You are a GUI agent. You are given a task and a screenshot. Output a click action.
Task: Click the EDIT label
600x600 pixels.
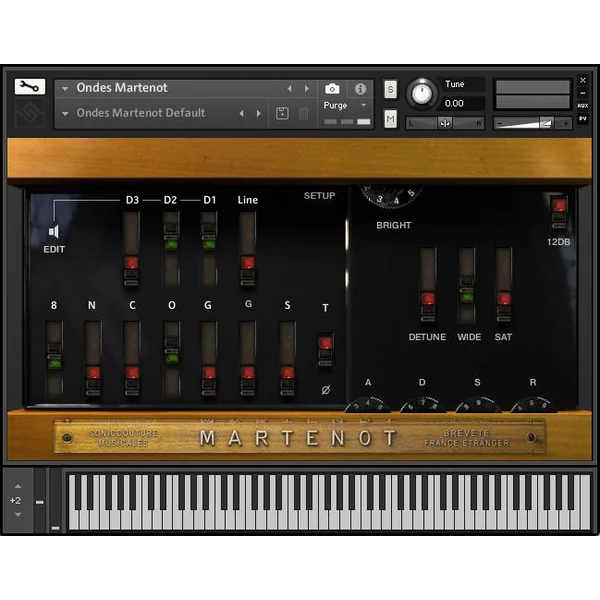[54, 249]
